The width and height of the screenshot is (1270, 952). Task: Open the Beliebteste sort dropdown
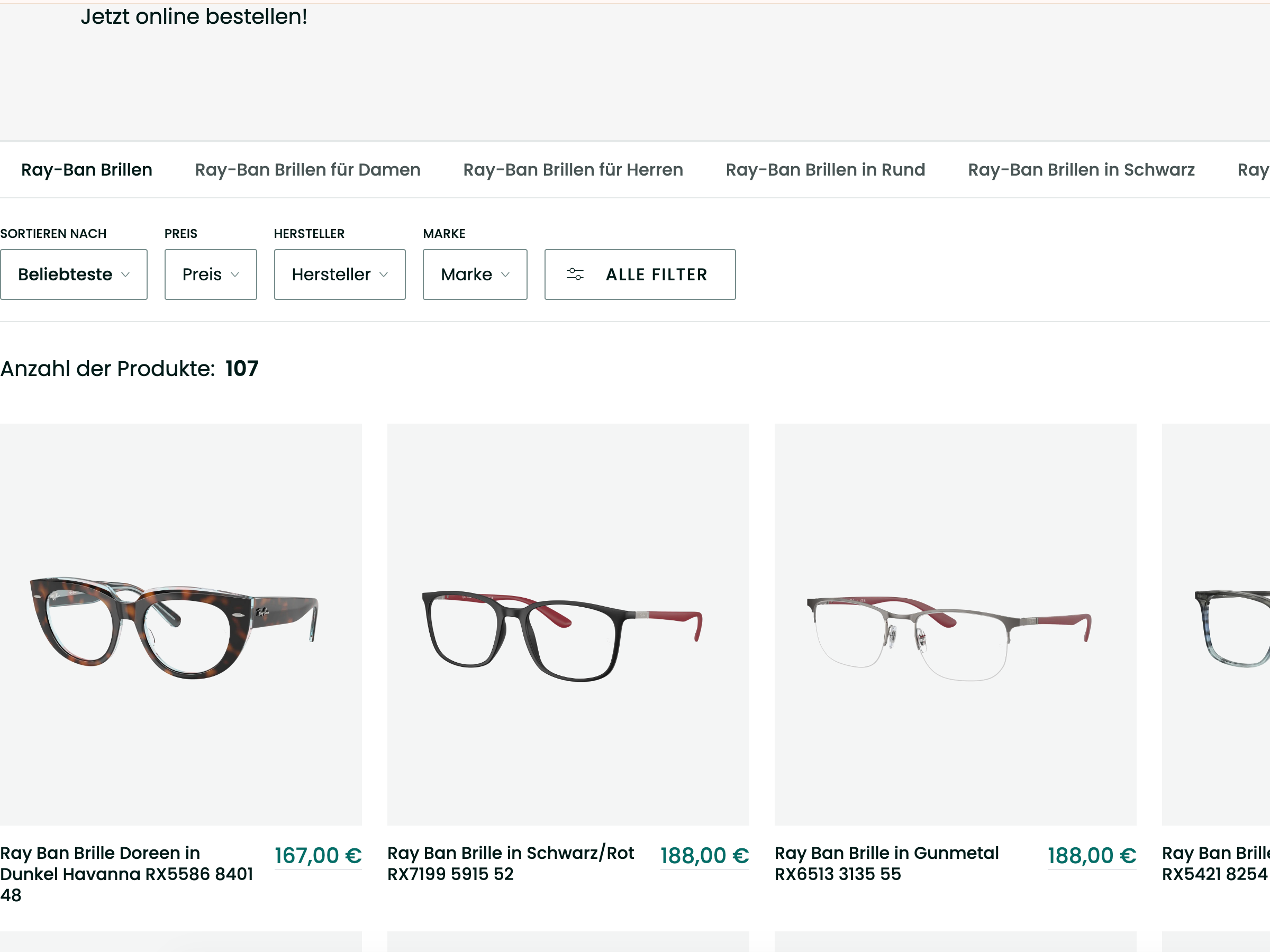(x=74, y=274)
